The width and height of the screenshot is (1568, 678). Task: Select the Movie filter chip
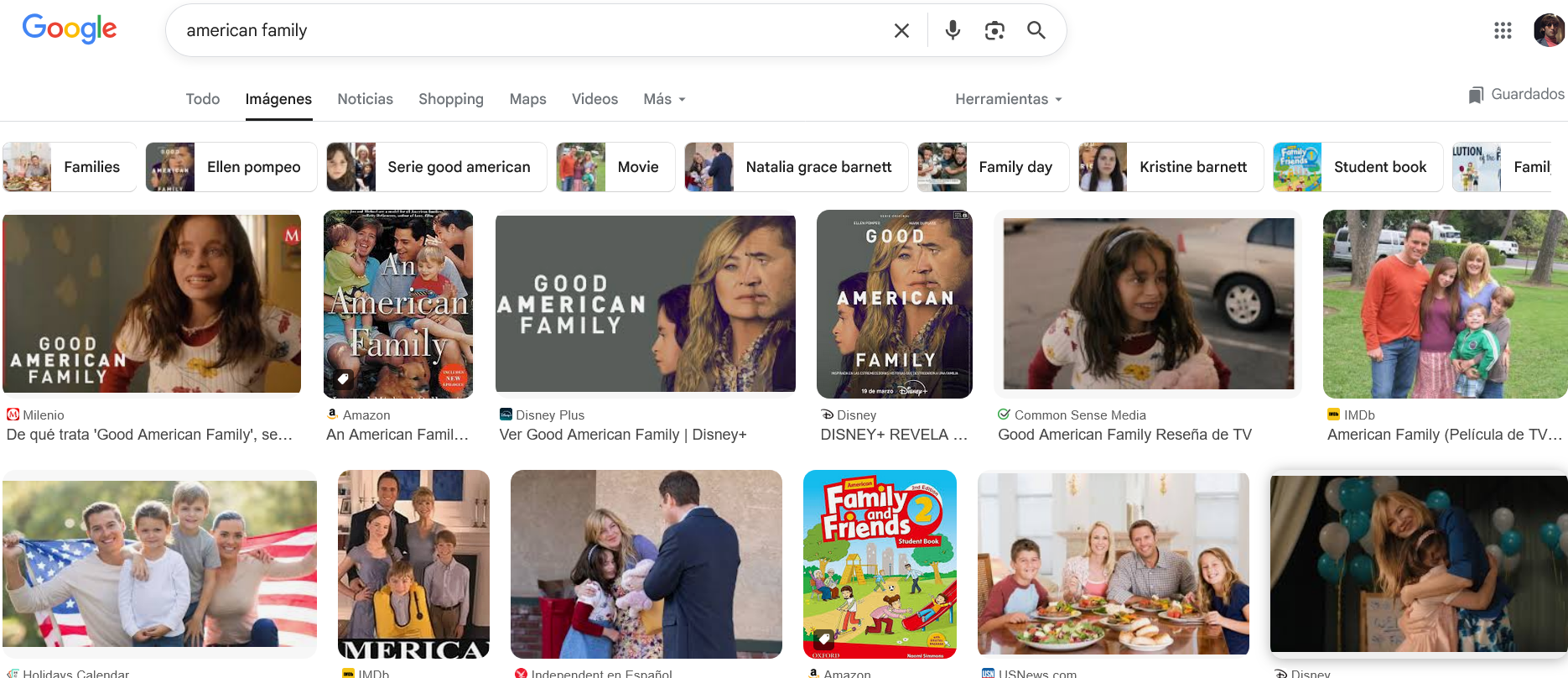615,167
